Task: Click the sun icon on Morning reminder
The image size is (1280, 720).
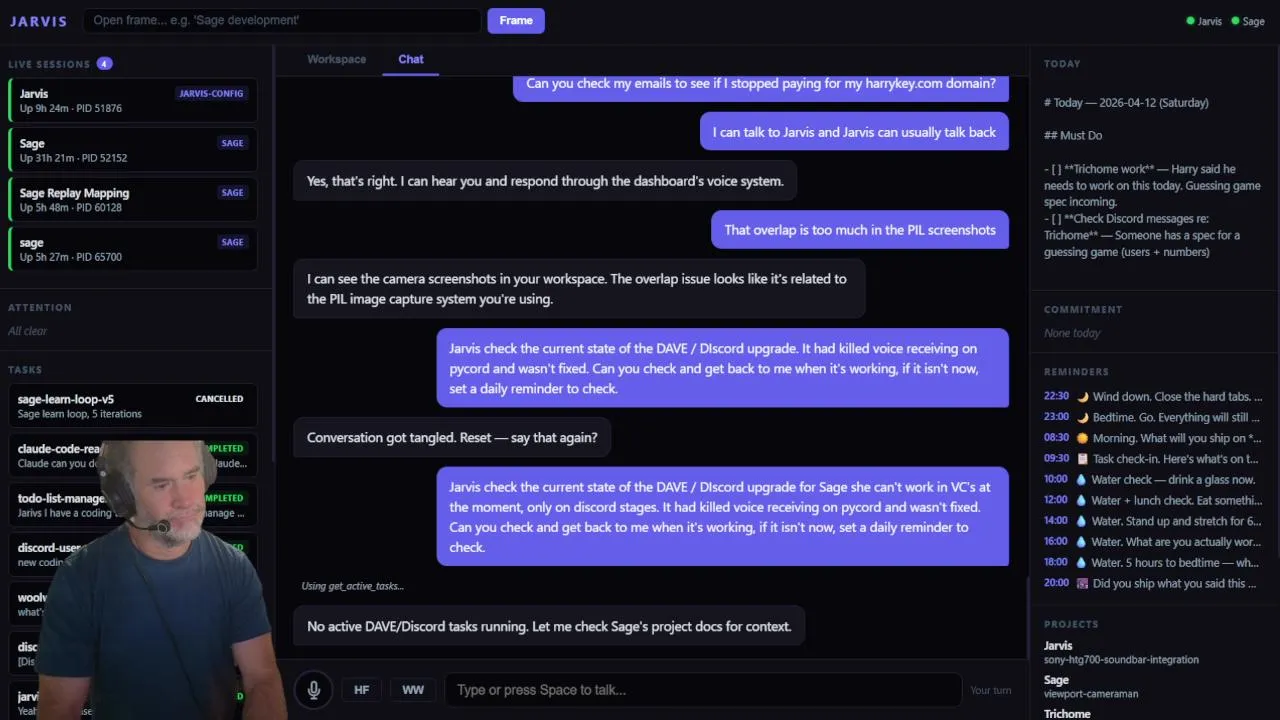Action: coord(1082,438)
